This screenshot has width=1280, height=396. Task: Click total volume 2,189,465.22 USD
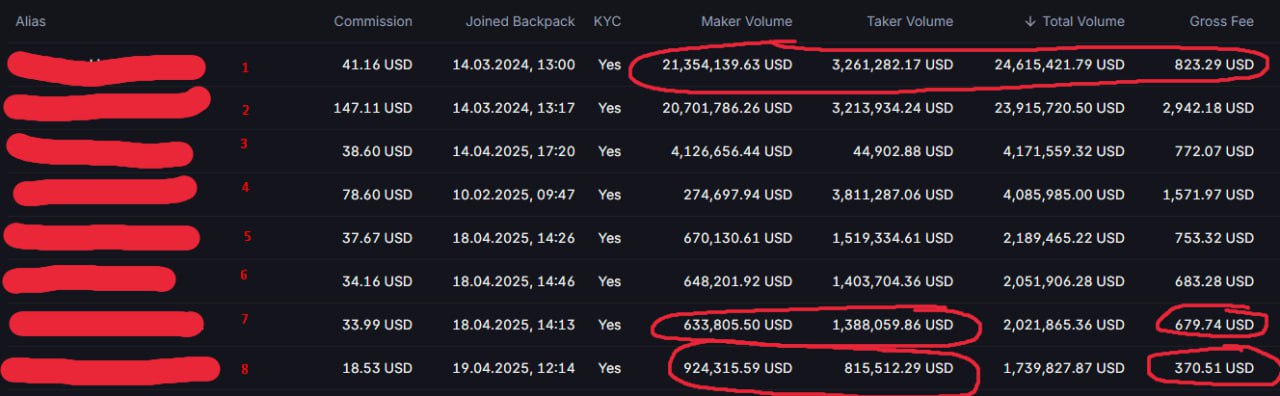[1063, 238]
